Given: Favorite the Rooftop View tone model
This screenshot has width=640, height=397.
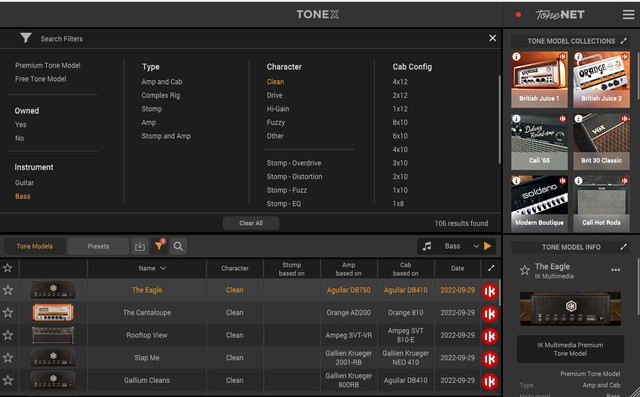Looking at the screenshot, I should pos(8,335).
